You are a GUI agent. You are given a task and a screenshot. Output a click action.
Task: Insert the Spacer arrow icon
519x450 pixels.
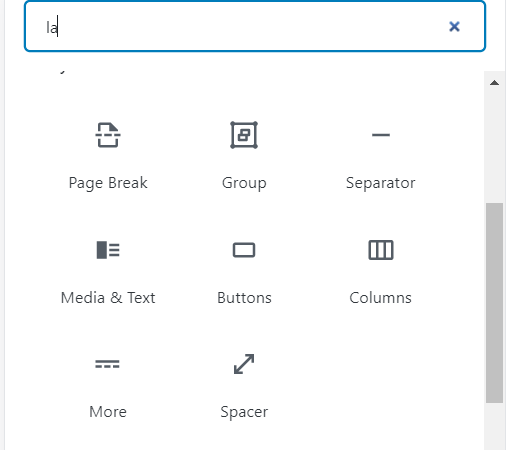[244, 364]
